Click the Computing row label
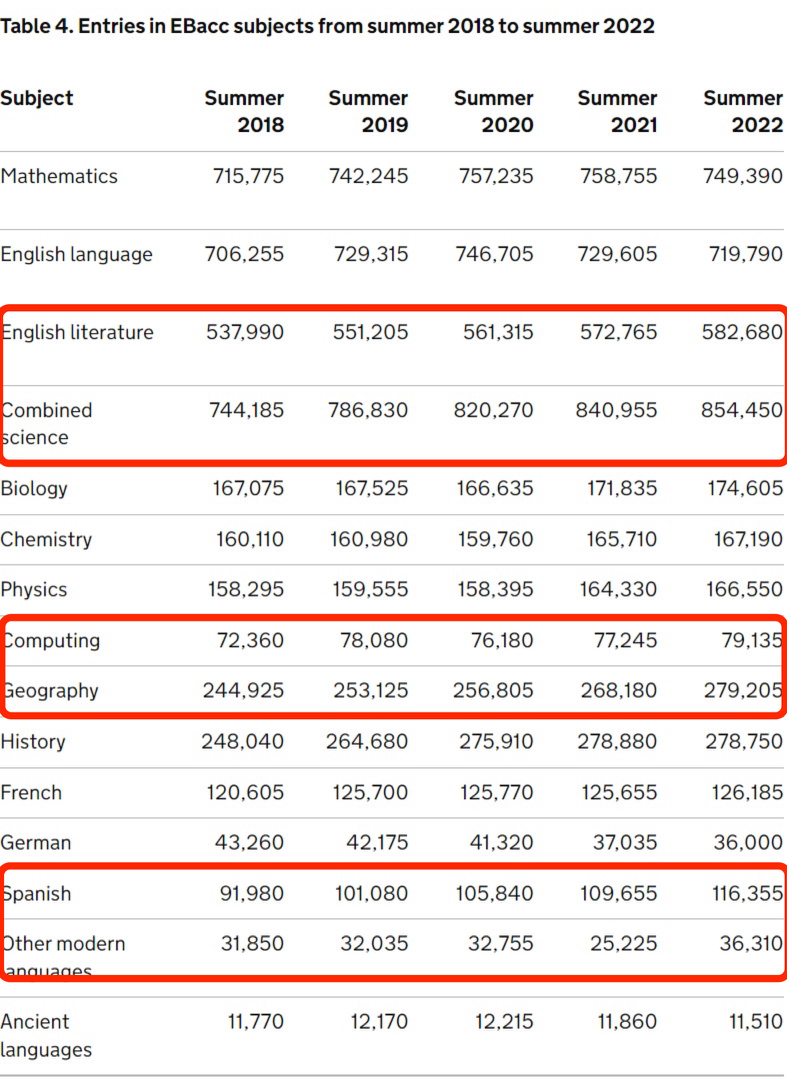 pyautogui.click(x=51, y=640)
